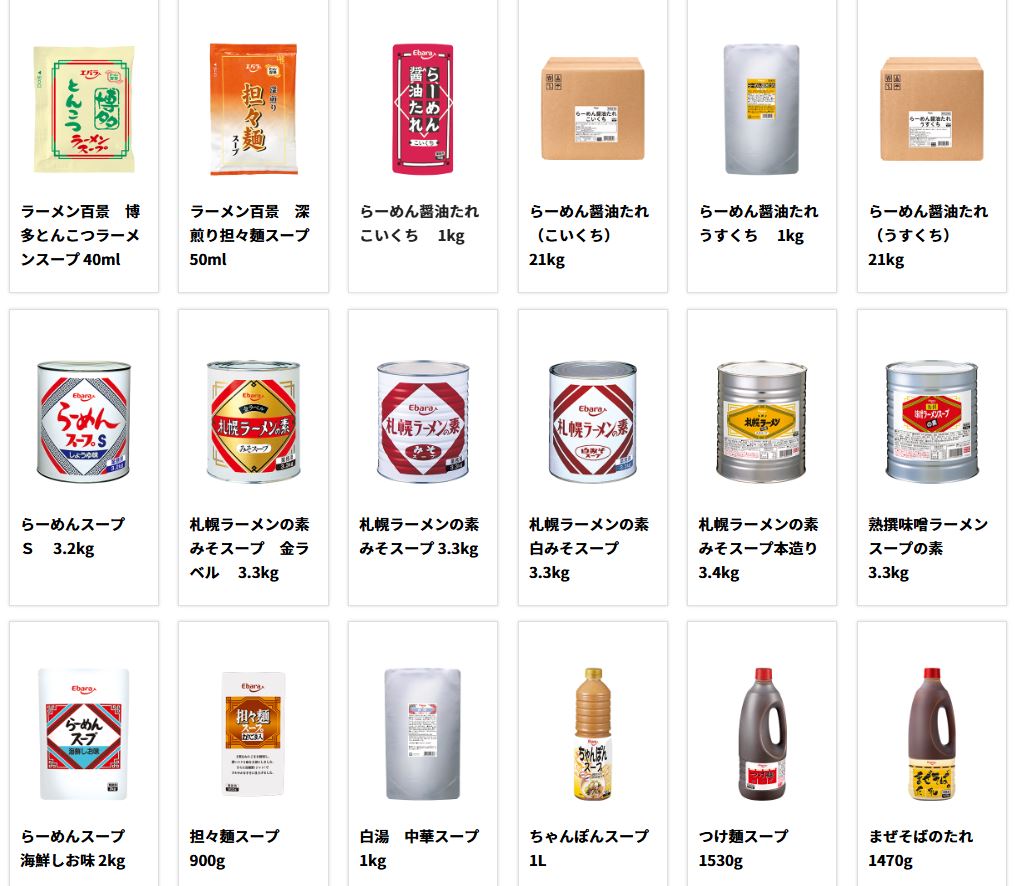Screen dimensions: 1015x886
Task: View the つけ麺スープ 1530g bottle
Action: click(x=761, y=734)
